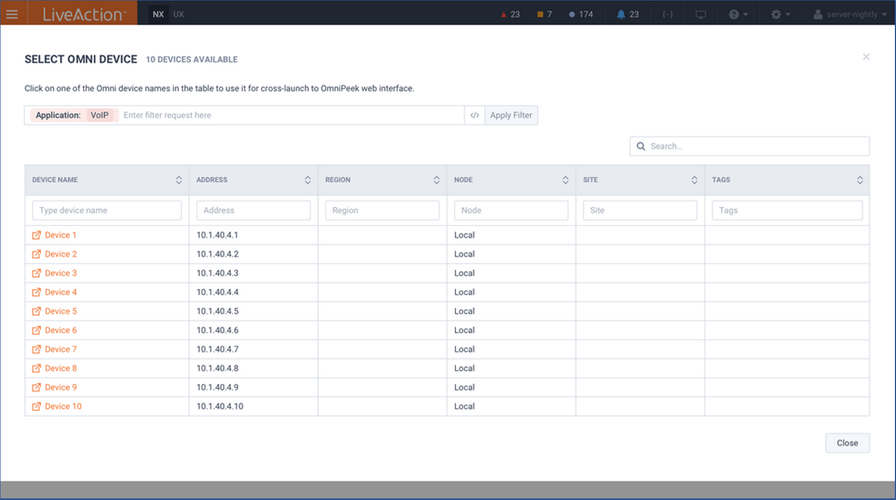Click the Apply Filter button
The image size is (896, 500).
[511, 115]
